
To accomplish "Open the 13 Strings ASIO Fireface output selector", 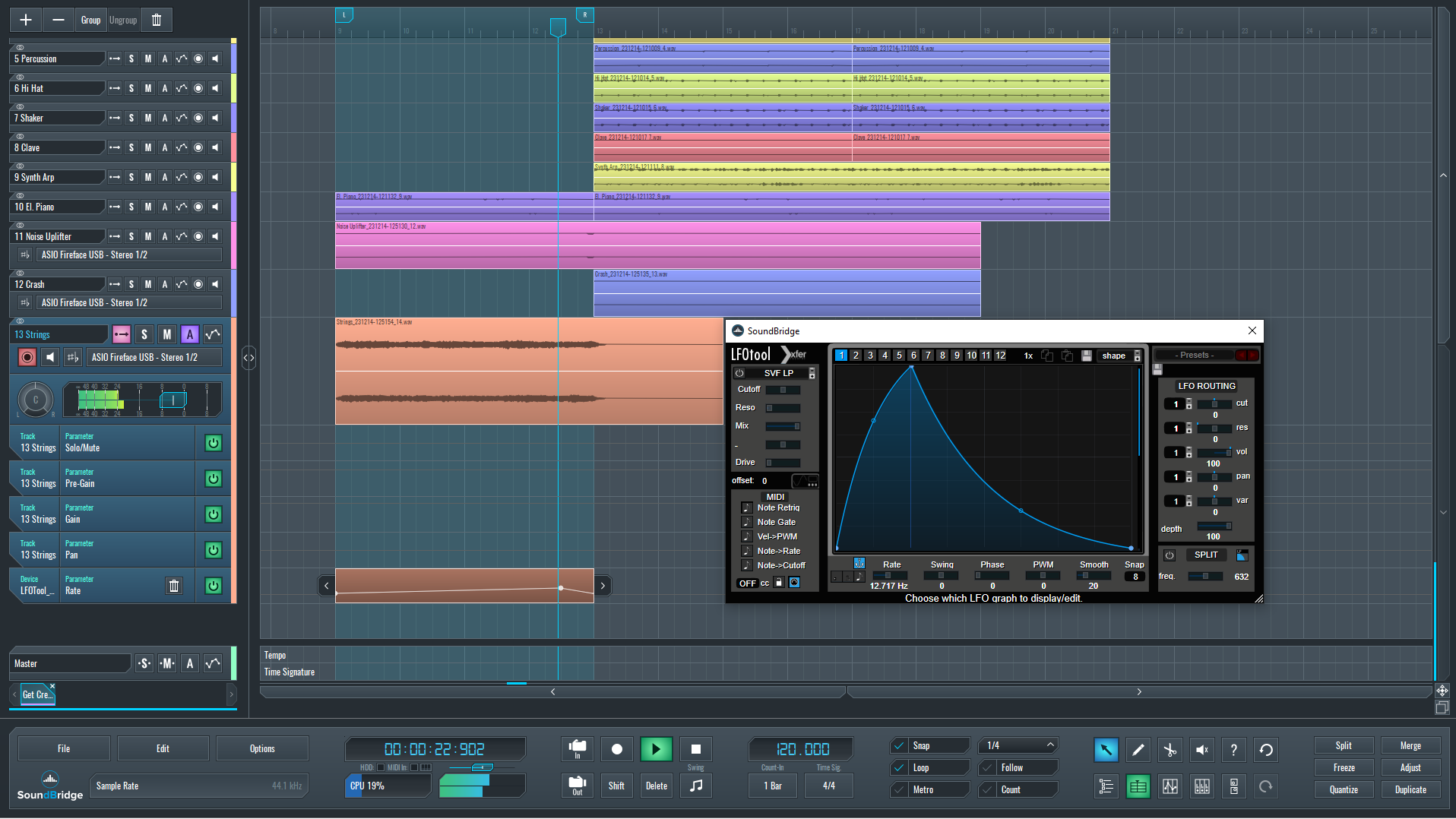I will click(155, 357).
